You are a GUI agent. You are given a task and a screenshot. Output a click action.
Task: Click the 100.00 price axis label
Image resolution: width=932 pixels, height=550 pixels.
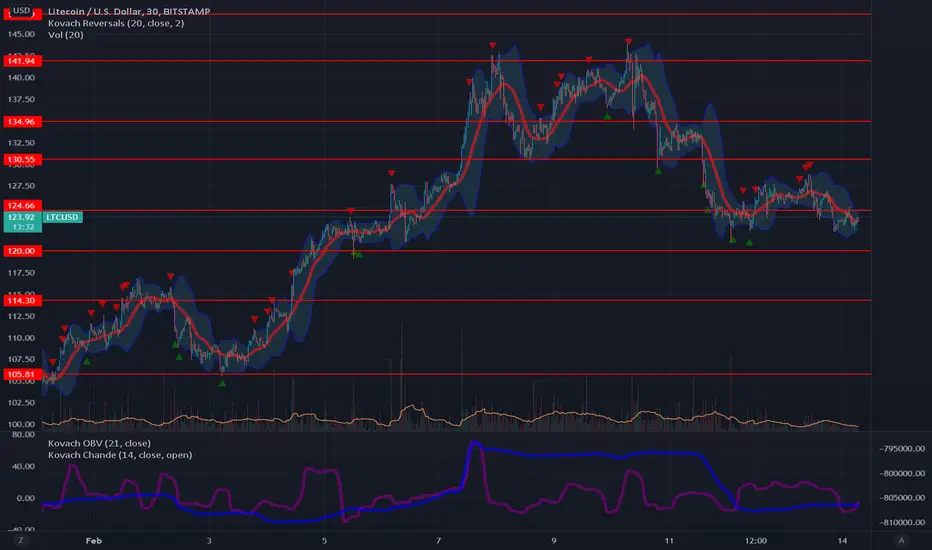pyautogui.click(x=21, y=424)
